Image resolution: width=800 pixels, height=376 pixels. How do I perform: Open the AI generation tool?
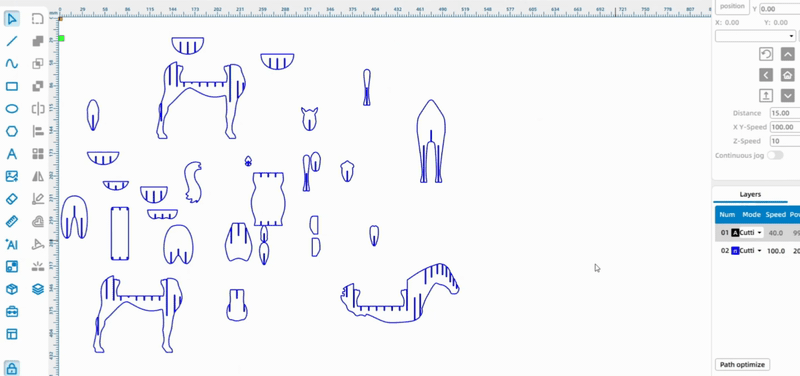point(12,244)
